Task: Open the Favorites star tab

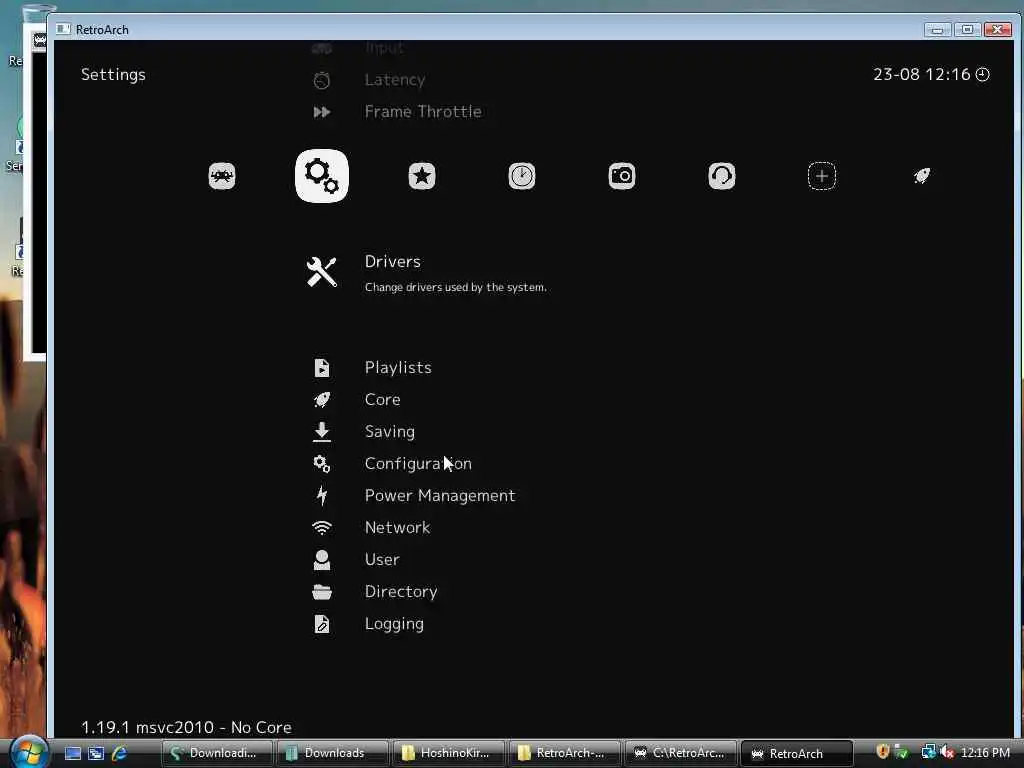Action: point(422,176)
